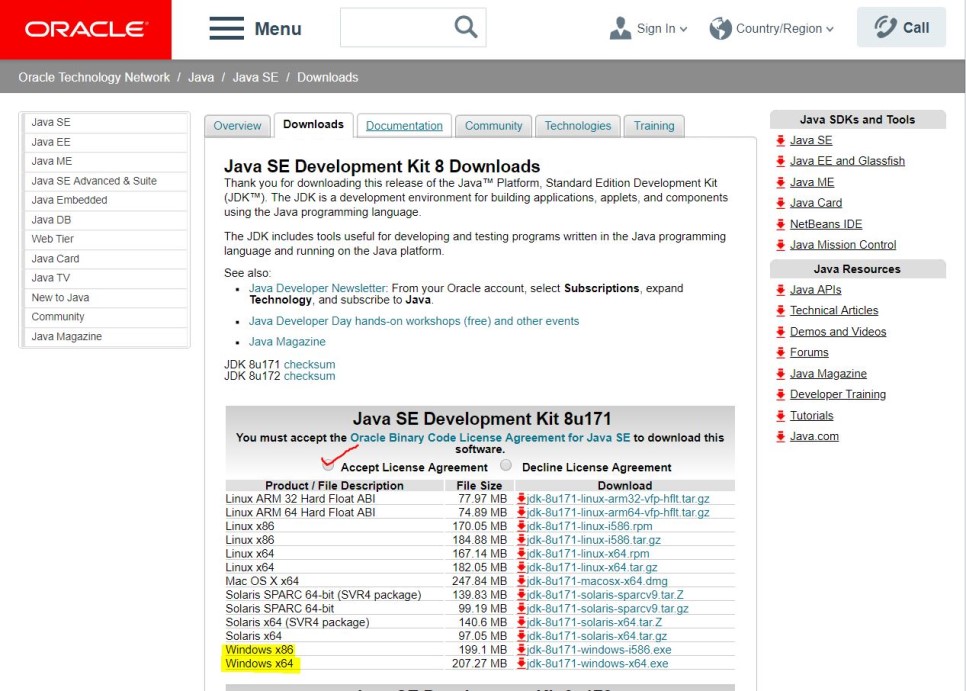The height and width of the screenshot is (691, 966).
Task: Expand the Country/Region dropdown chevron
Action: (x=830, y=29)
